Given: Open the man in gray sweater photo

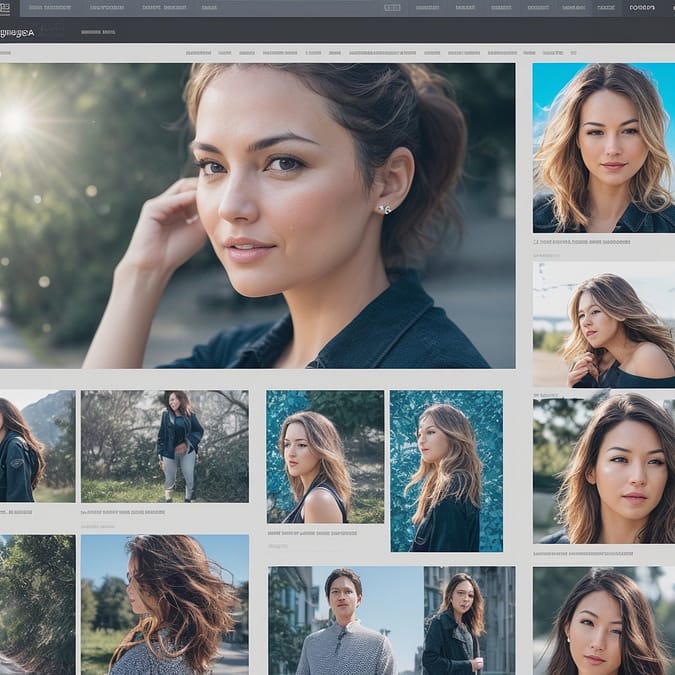Looking at the screenshot, I should coord(346,621).
